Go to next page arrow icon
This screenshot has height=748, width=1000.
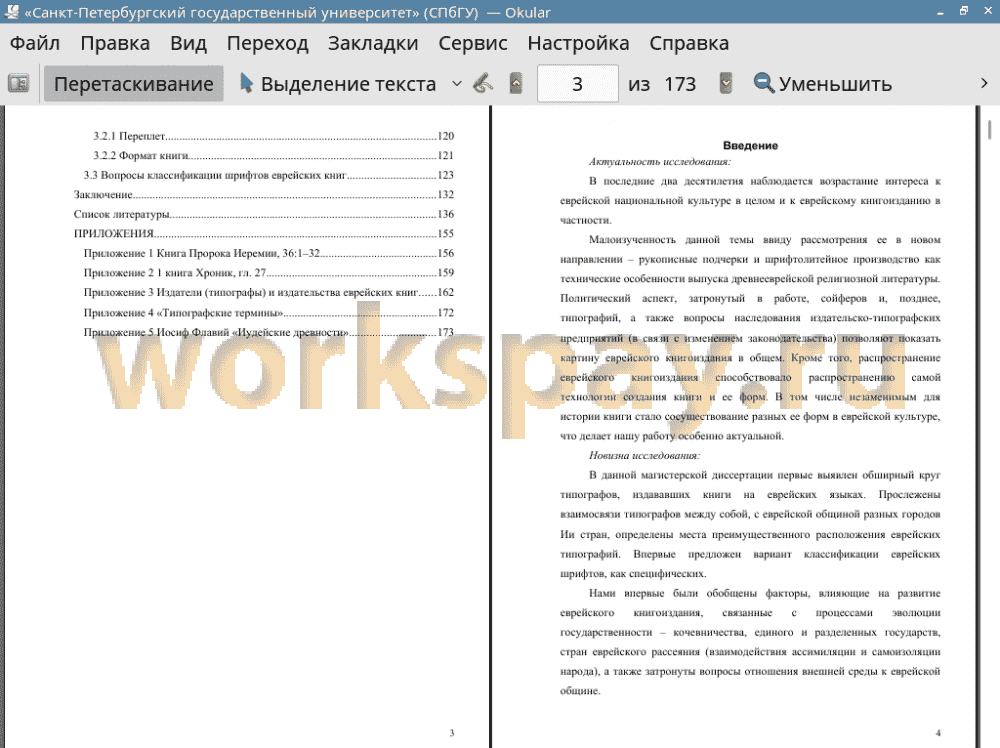coord(726,84)
